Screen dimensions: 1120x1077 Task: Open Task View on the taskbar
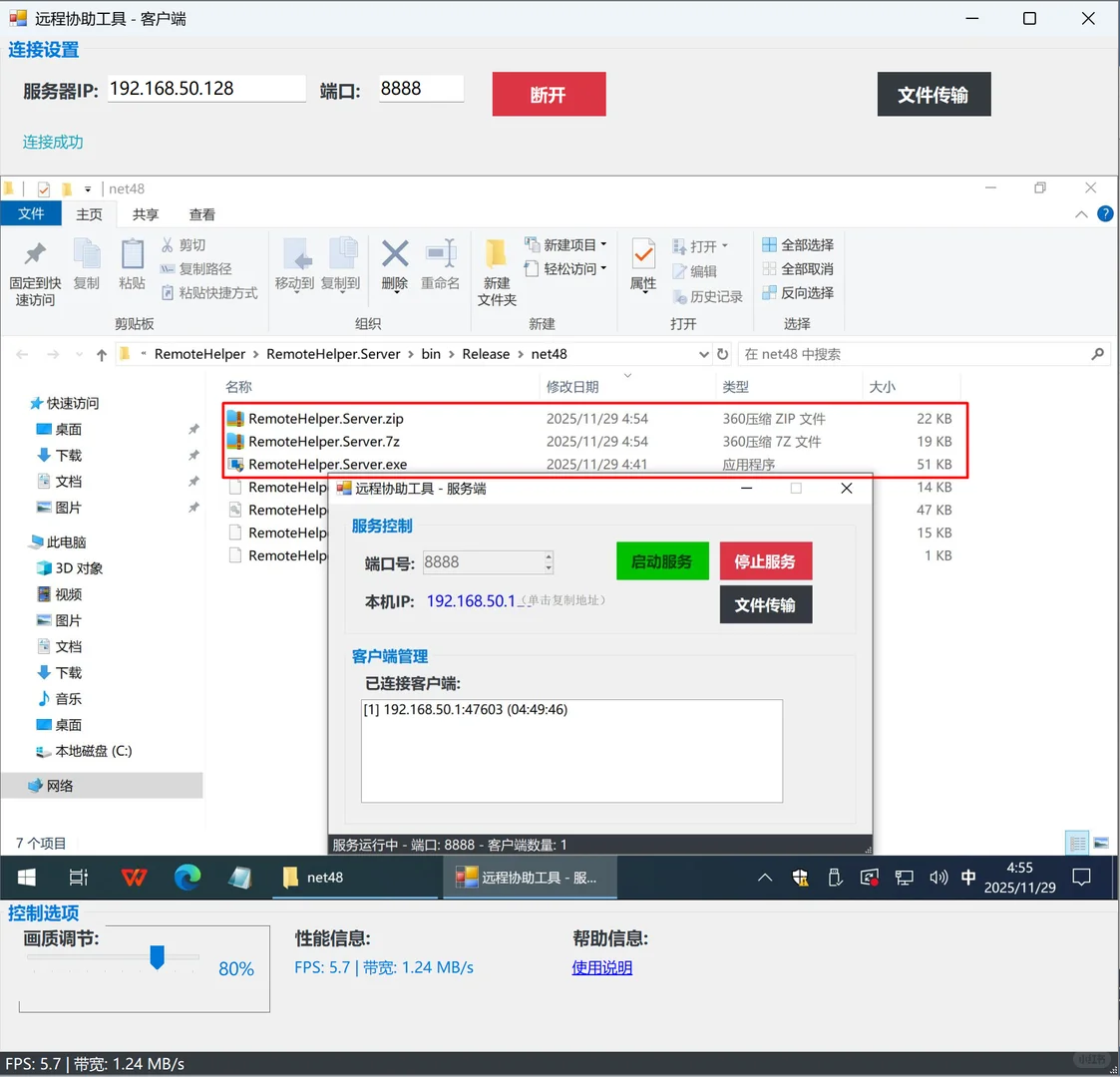[x=78, y=877]
